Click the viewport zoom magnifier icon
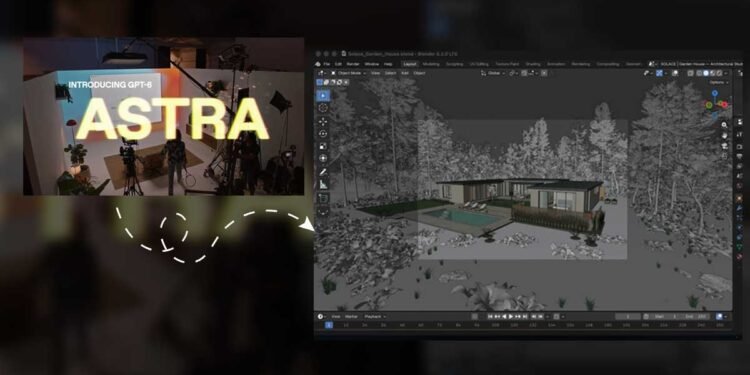Screen dimensions: 750x375 [724, 125]
